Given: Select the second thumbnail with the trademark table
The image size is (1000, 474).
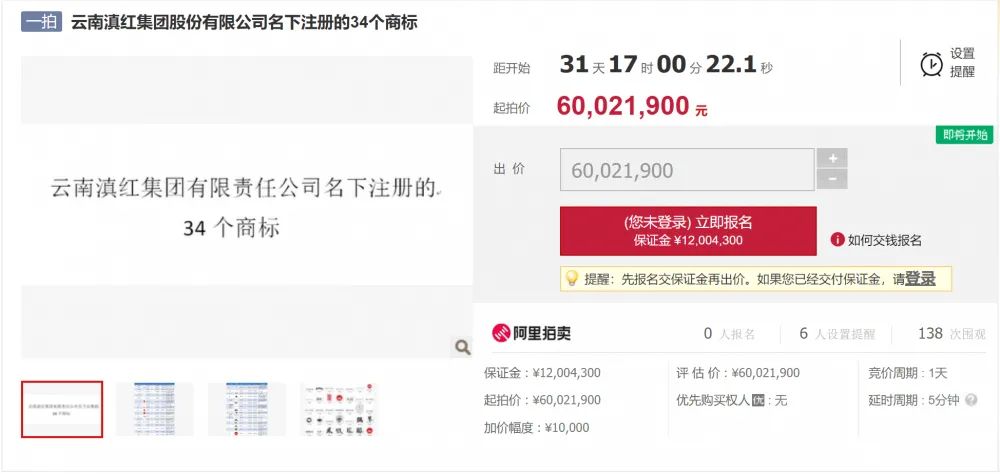Looking at the screenshot, I should click(154, 409).
